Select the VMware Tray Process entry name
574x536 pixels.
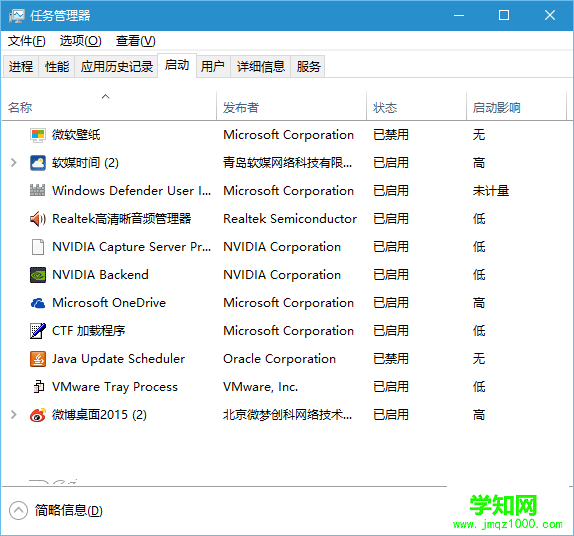(x=115, y=387)
